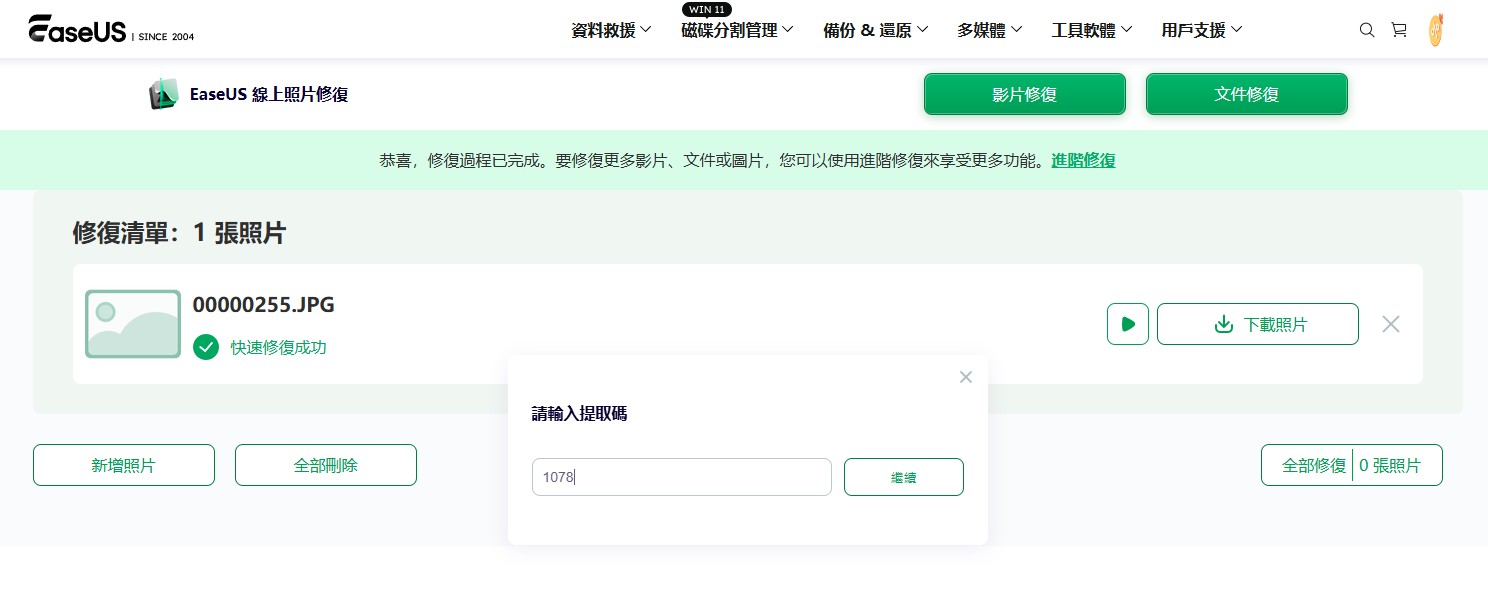Expand the 資料救援 menu

coord(611,30)
